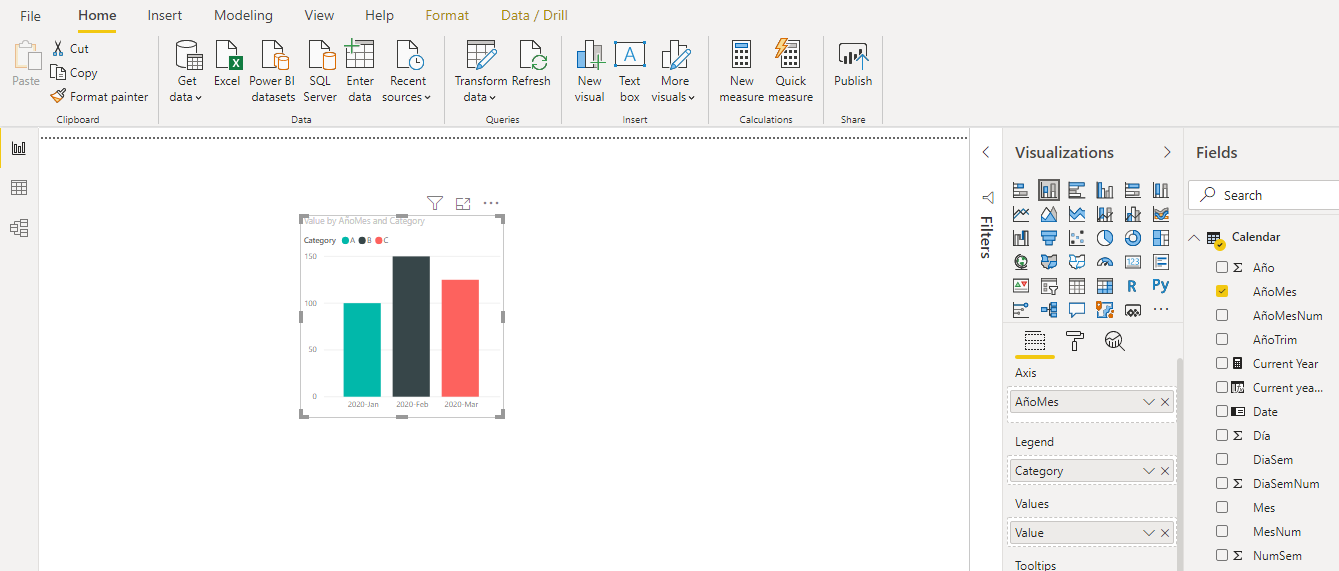The image size is (1339, 571).
Task: Select the pie chart visualization
Action: tap(1105, 237)
